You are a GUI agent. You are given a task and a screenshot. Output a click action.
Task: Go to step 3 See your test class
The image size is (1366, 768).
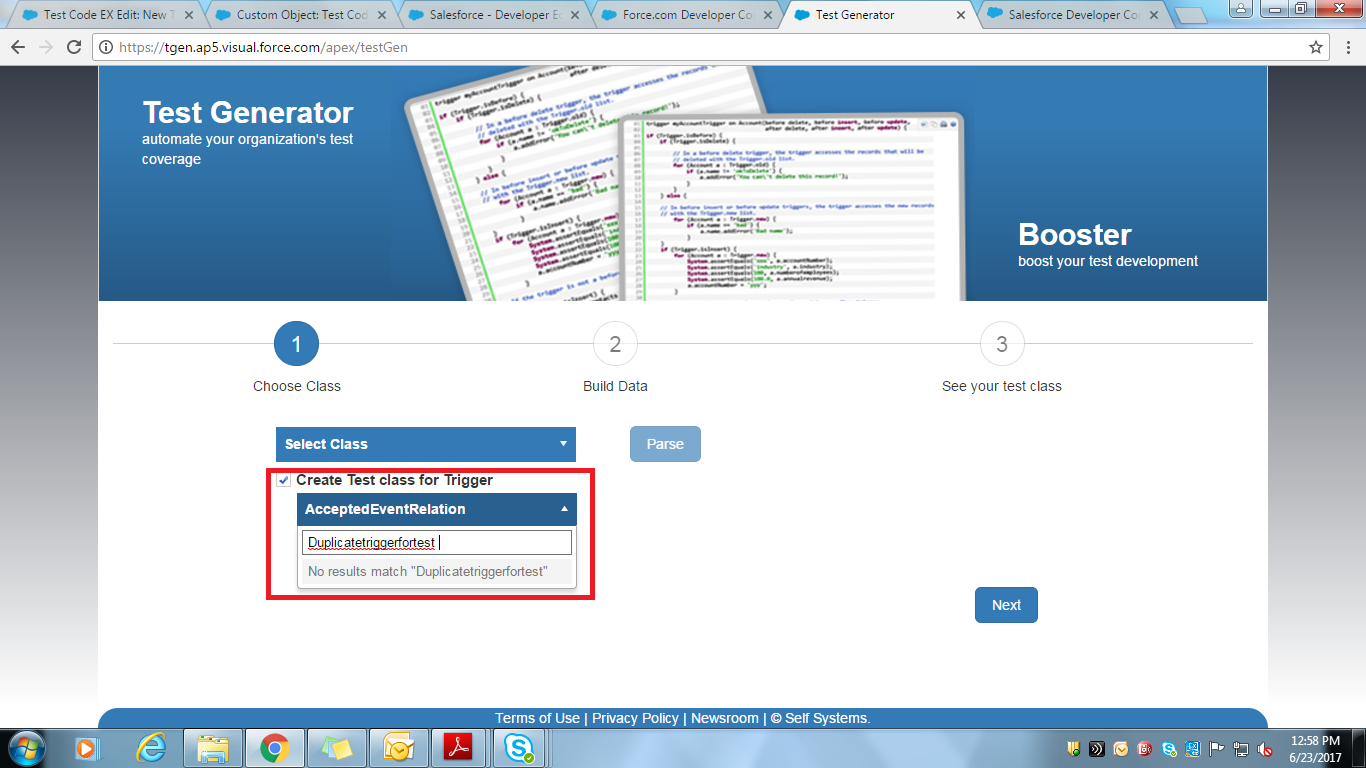tap(1002, 344)
